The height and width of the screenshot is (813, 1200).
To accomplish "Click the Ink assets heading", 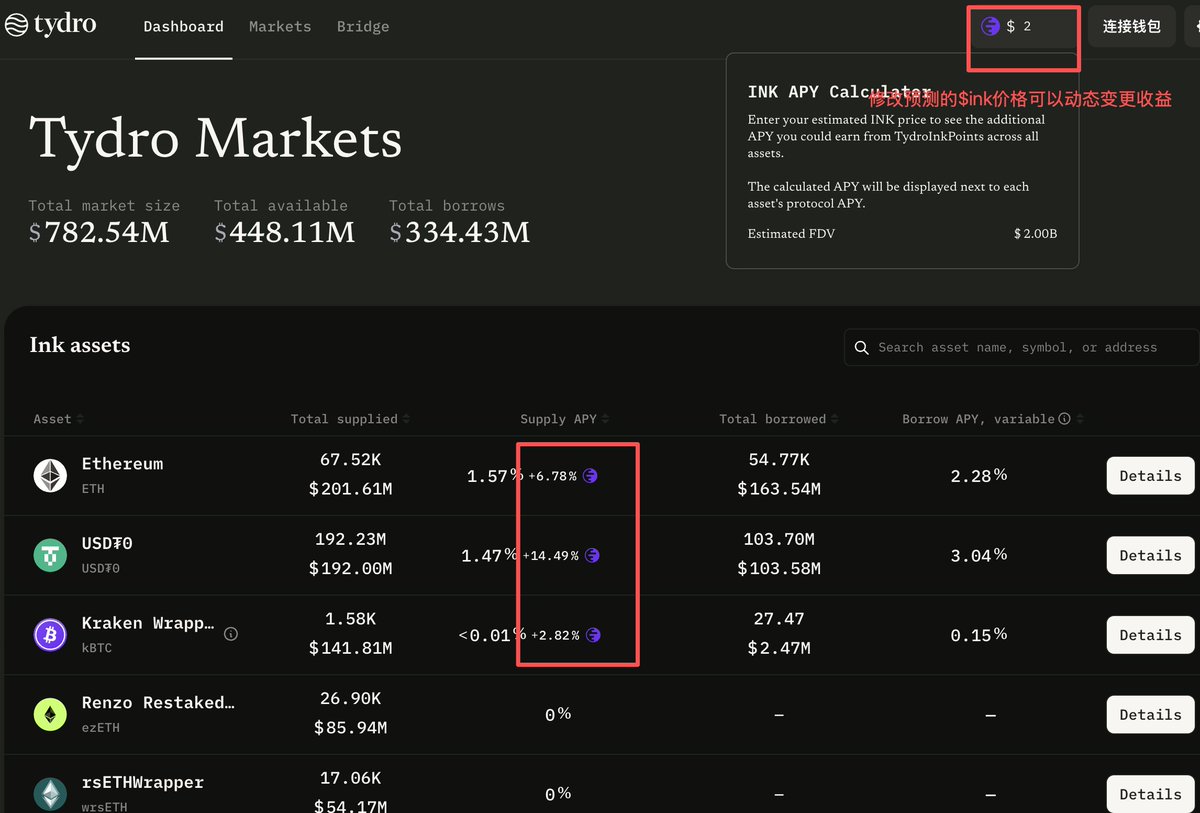I will [80, 346].
